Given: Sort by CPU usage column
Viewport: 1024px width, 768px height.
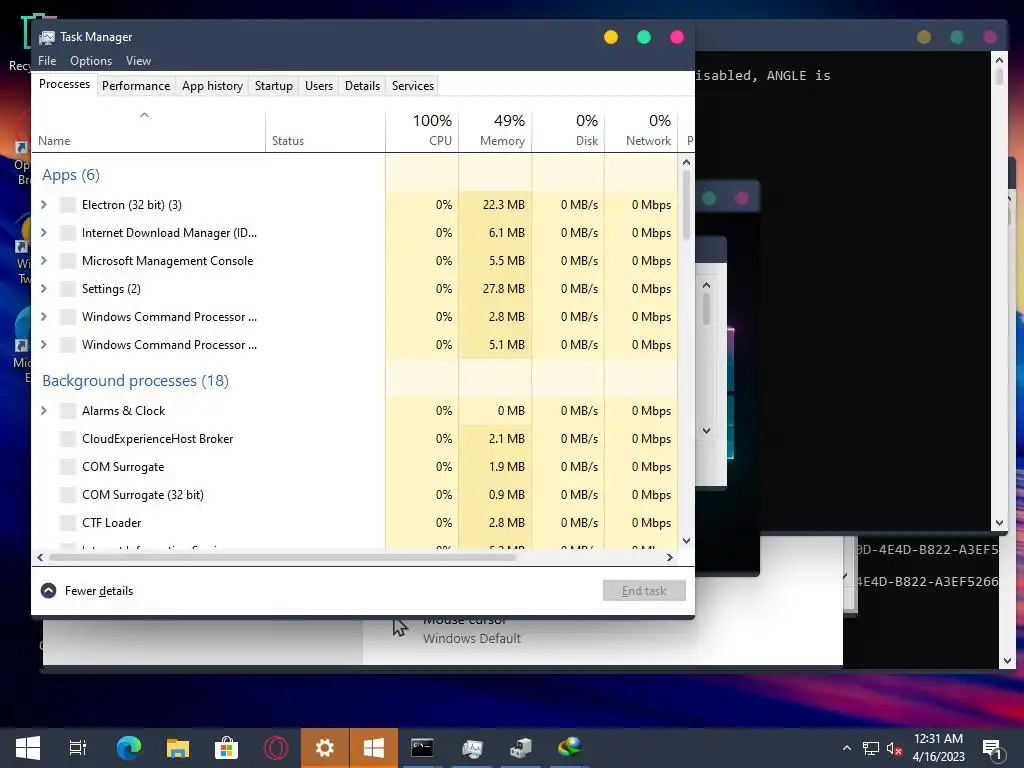Looking at the screenshot, I should [423, 131].
